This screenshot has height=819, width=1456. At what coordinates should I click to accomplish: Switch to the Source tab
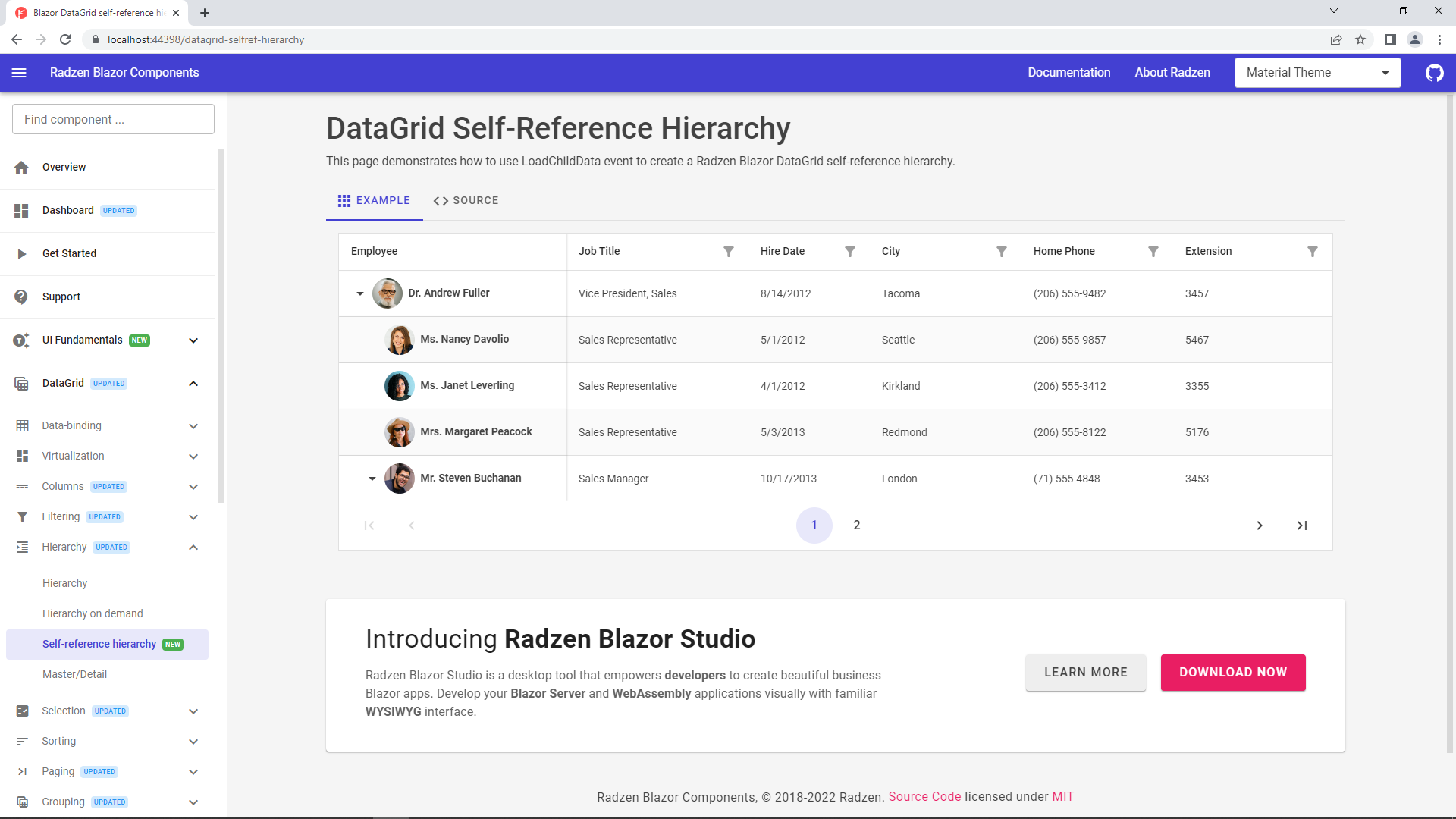click(x=466, y=201)
